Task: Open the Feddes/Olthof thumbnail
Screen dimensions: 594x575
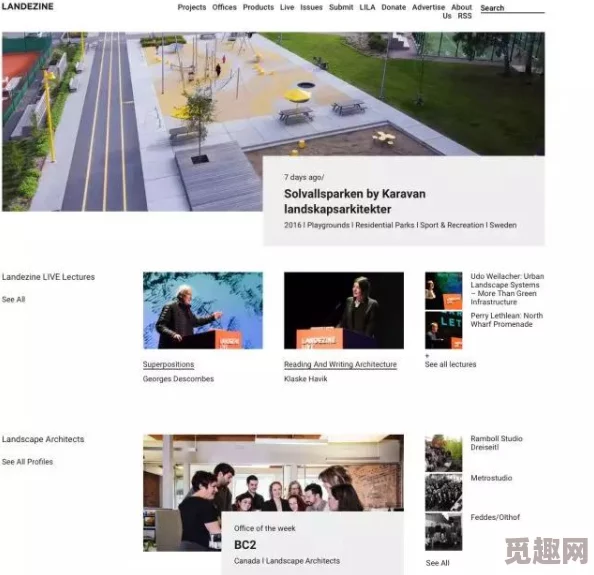Action: pos(443,532)
